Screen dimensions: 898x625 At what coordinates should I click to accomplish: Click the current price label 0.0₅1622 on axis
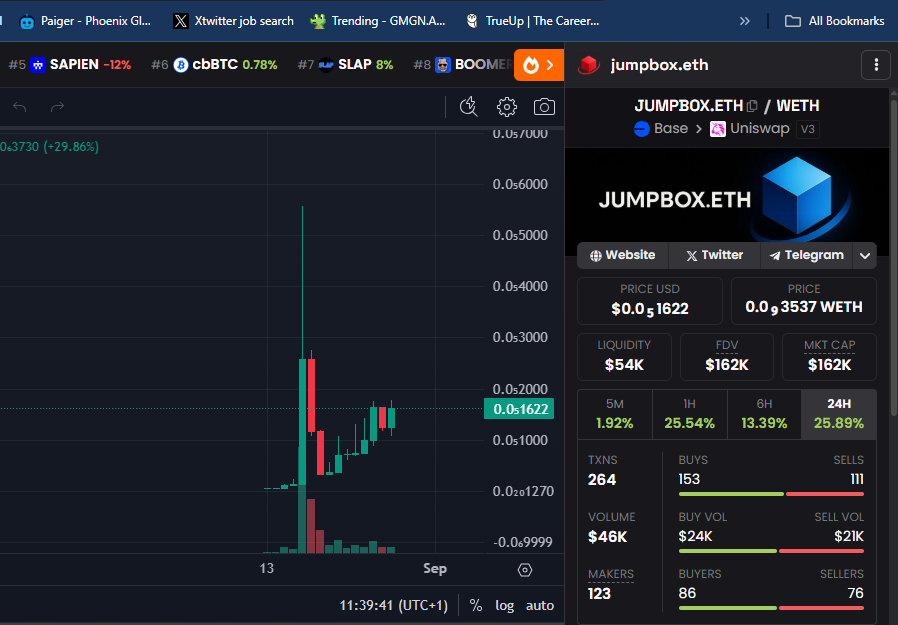coord(519,409)
